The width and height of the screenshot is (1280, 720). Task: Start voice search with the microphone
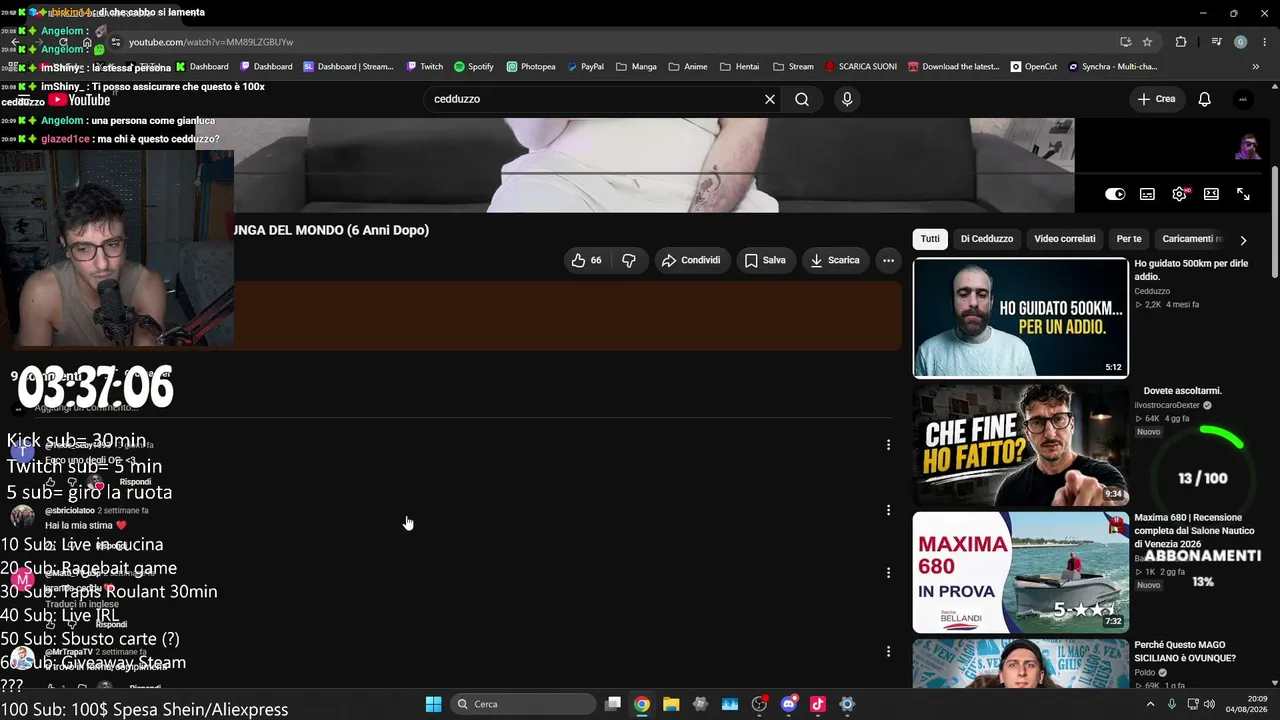[847, 99]
